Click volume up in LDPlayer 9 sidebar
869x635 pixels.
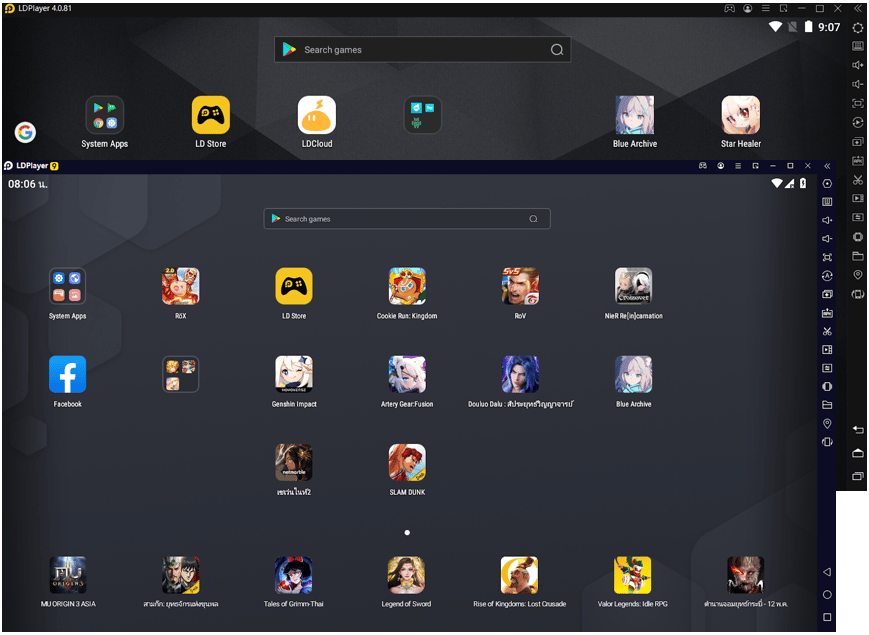[827, 220]
